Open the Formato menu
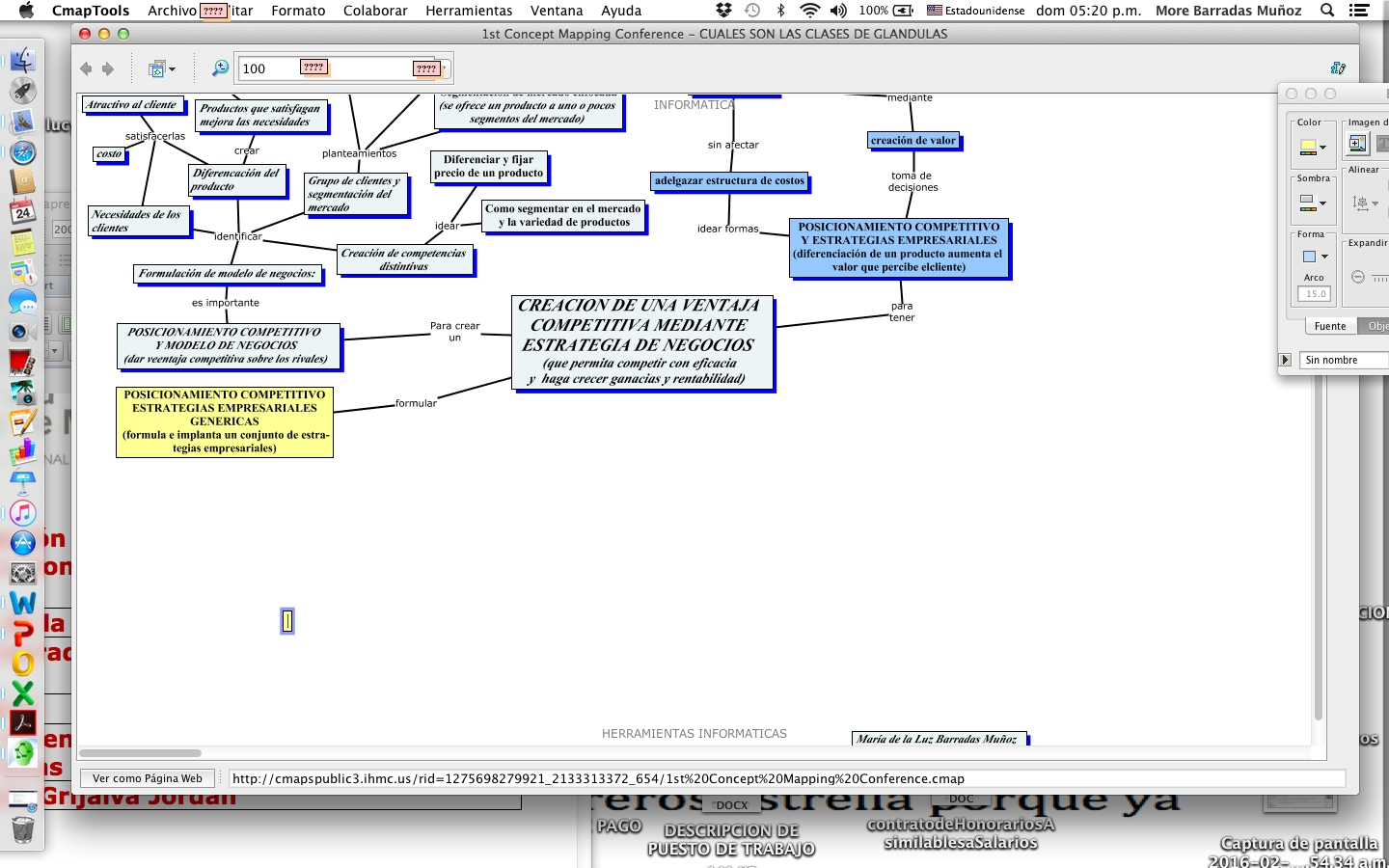The image size is (1389, 868). click(298, 11)
